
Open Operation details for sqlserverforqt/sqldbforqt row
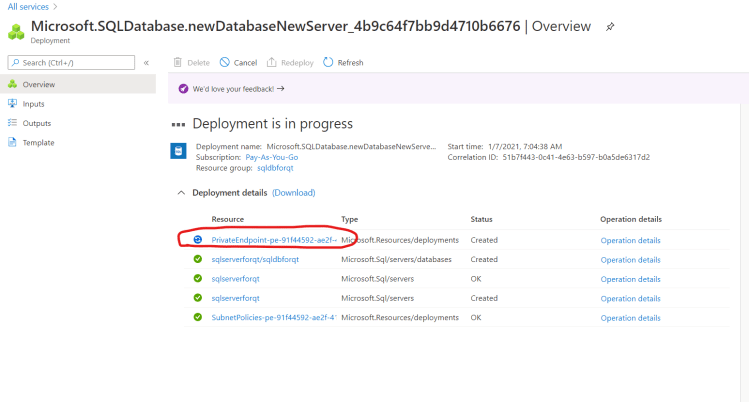click(631, 260)
